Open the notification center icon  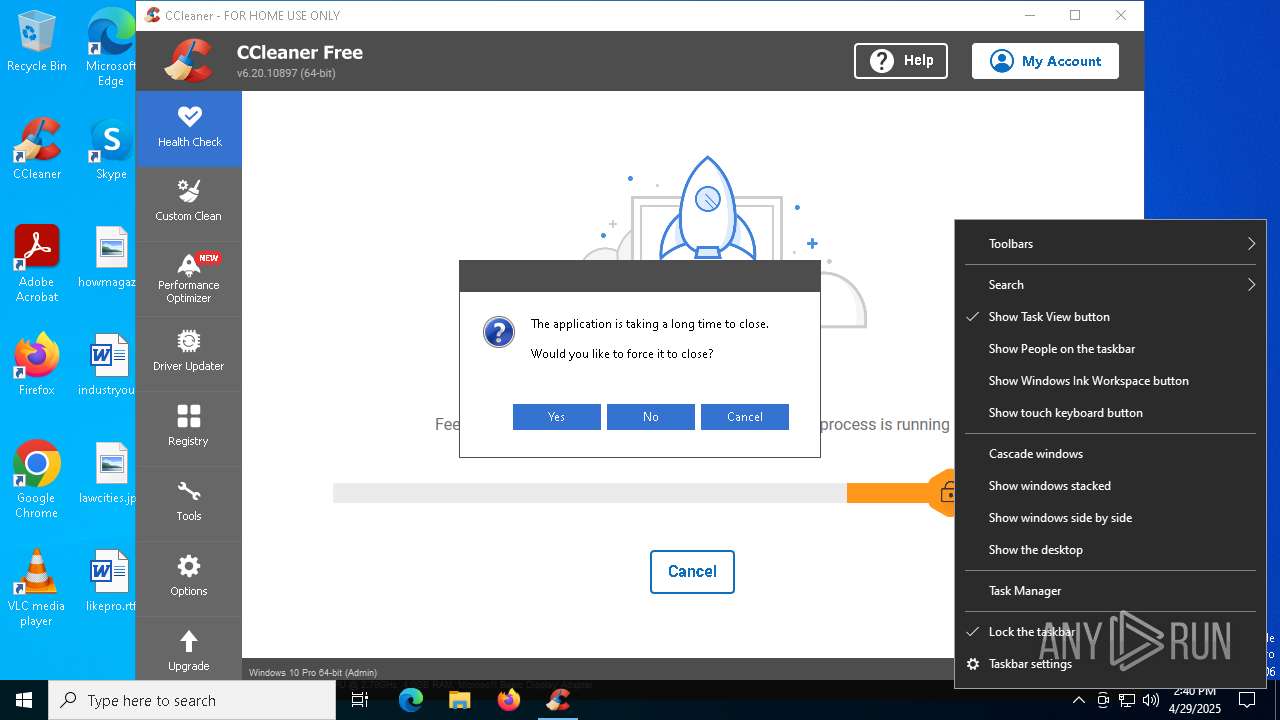pos(1247,700)
